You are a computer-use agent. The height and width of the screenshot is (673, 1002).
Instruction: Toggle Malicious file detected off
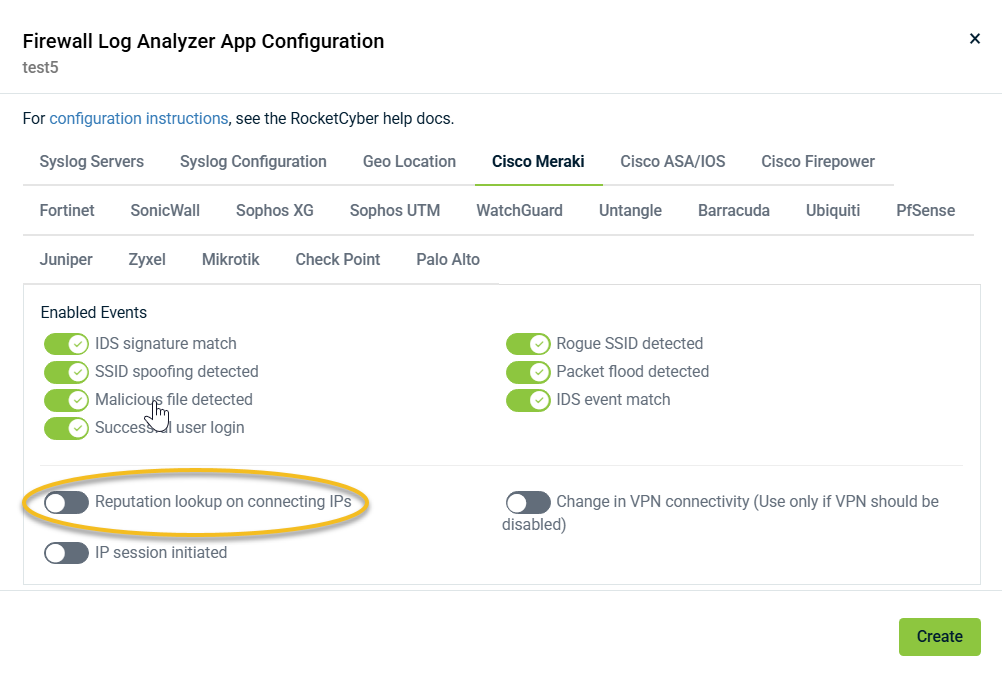coord(67,400)
